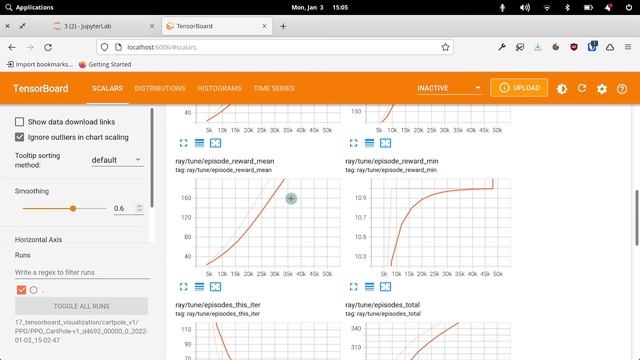Expand the episode_reward_min chart to full size
The height and width of the screenshot is (360, 640).
tap(353, 287)
